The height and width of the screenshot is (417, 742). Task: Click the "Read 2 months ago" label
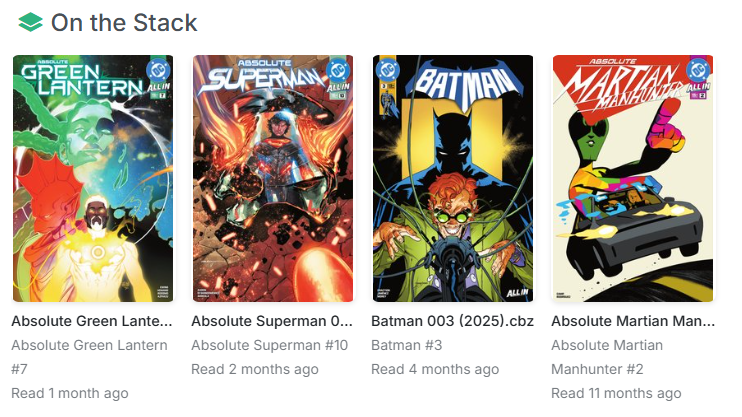254,369
